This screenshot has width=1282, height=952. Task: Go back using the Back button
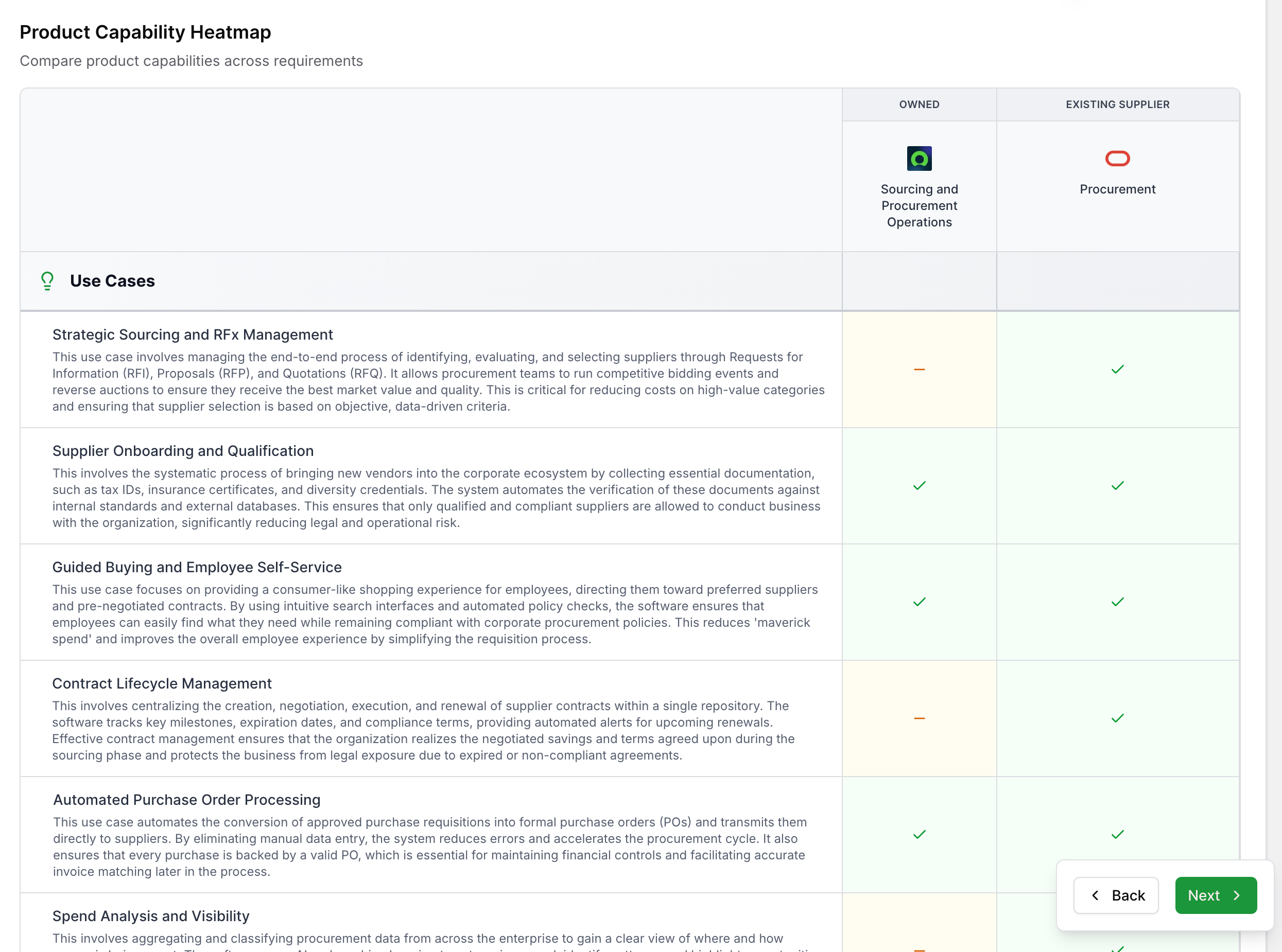click(1115, 895)
